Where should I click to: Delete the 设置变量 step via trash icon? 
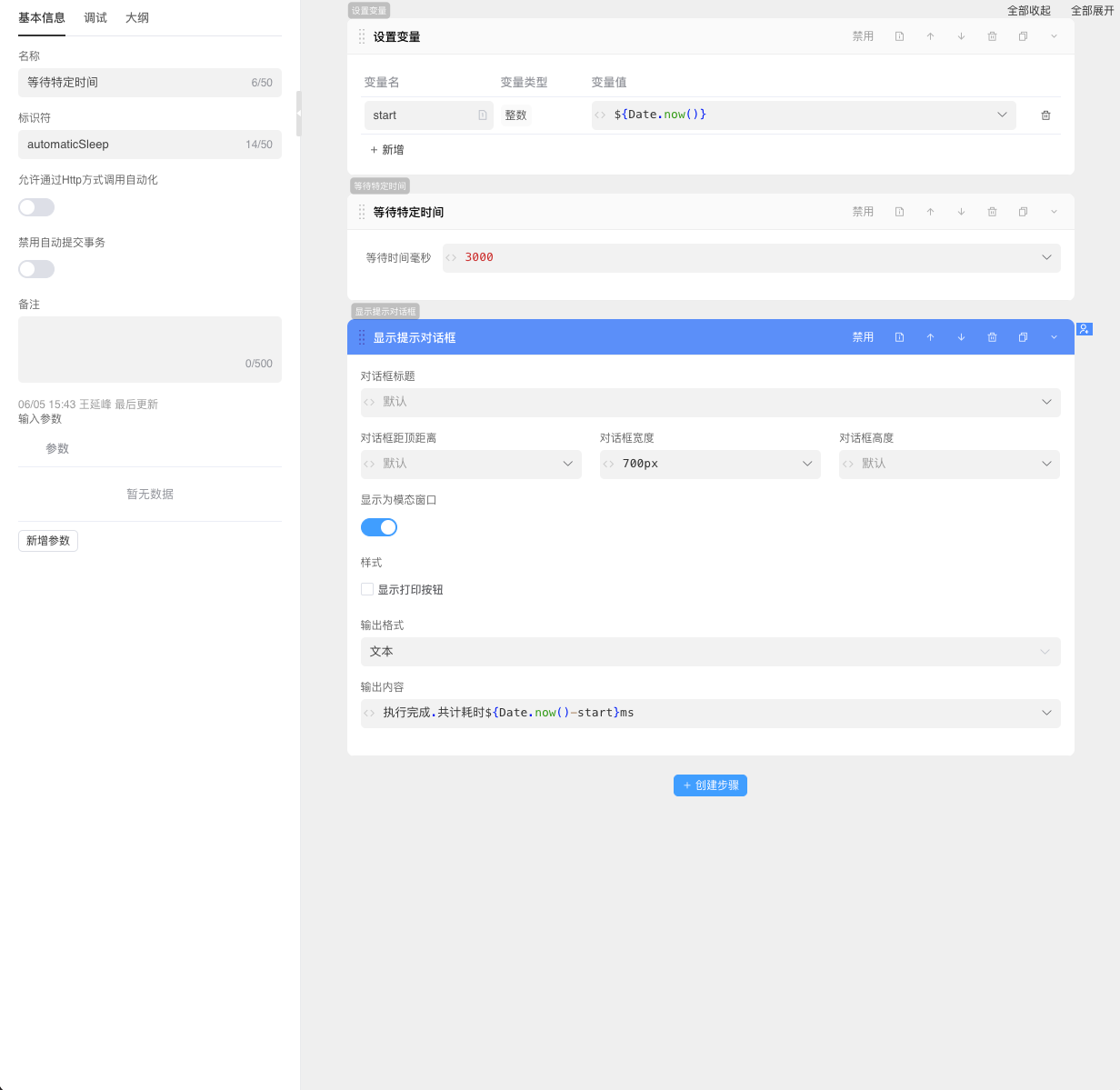coord(992,36)
